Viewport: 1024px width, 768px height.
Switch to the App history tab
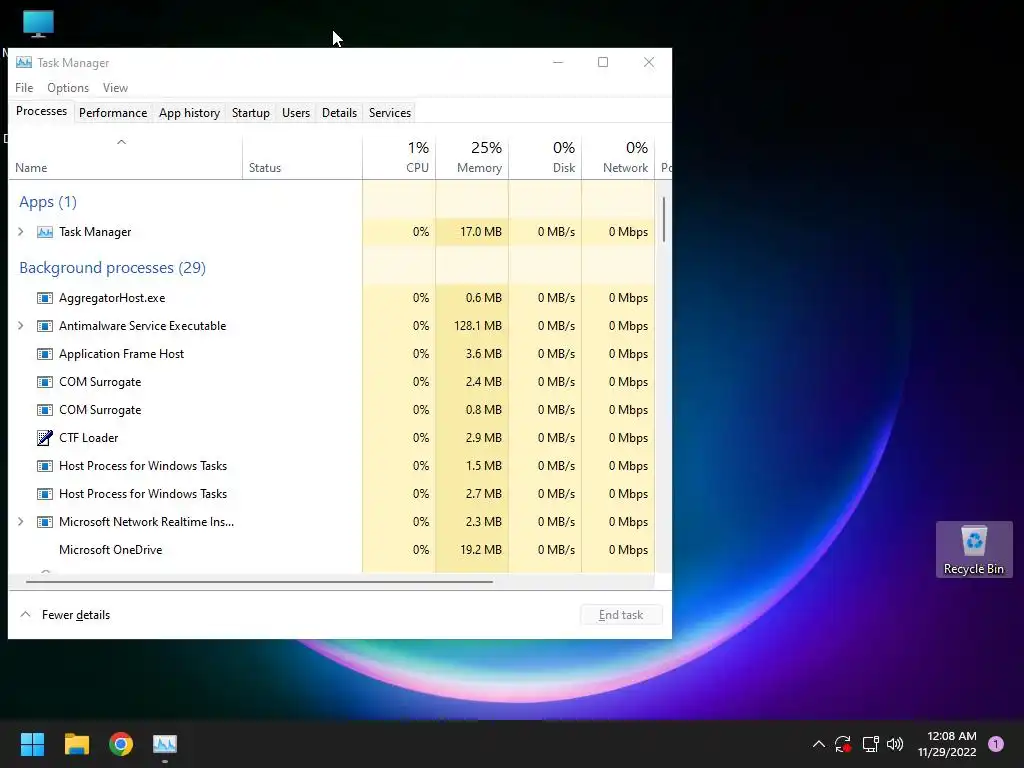189,113
